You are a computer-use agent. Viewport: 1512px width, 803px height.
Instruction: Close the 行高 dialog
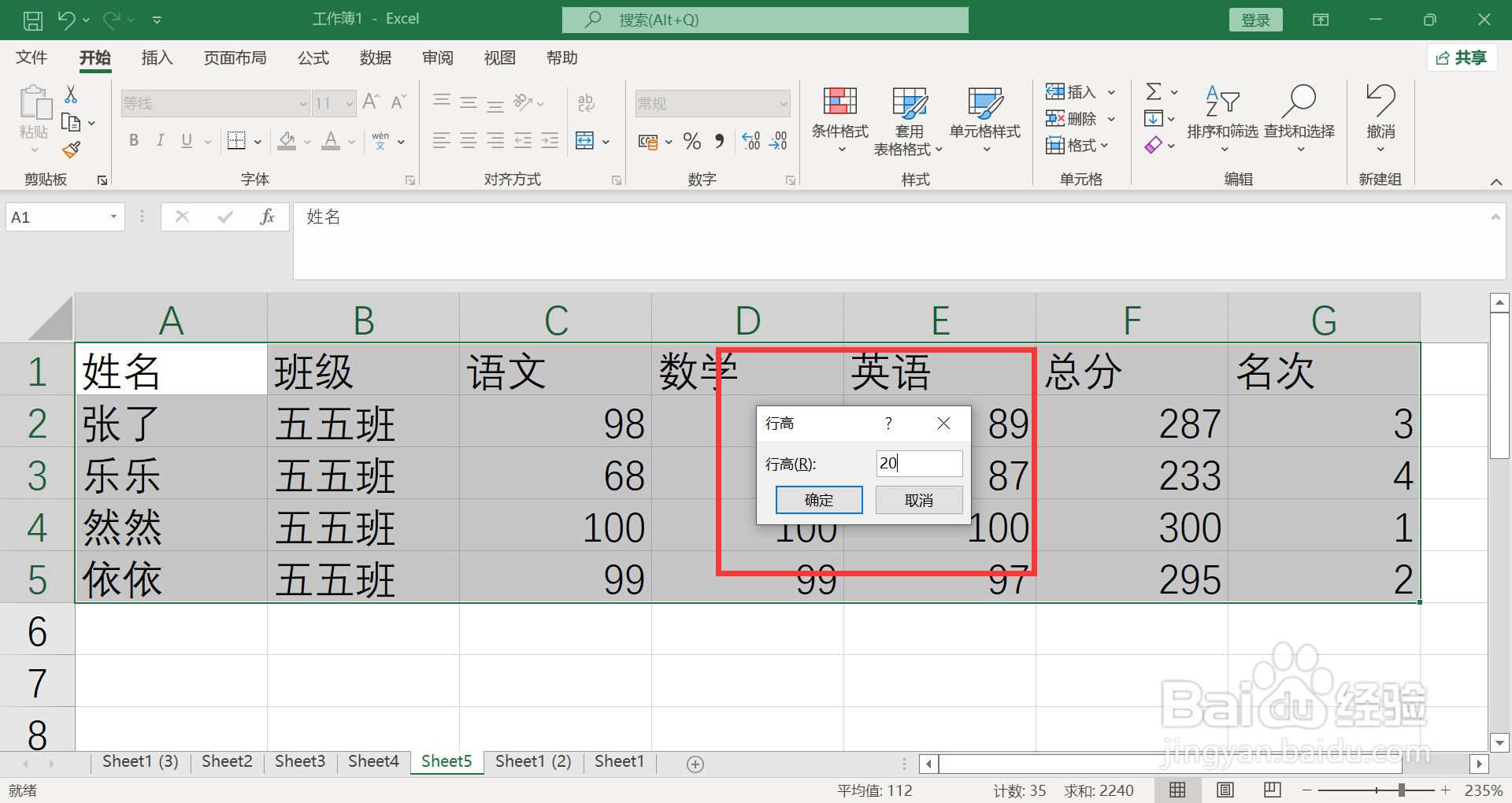pos(943,424)
